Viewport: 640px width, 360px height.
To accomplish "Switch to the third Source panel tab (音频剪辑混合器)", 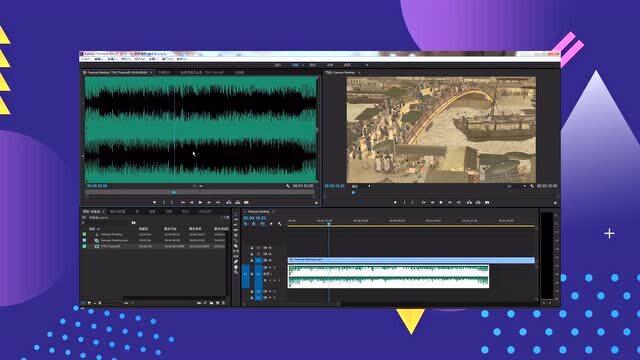I will coord(202,73).
